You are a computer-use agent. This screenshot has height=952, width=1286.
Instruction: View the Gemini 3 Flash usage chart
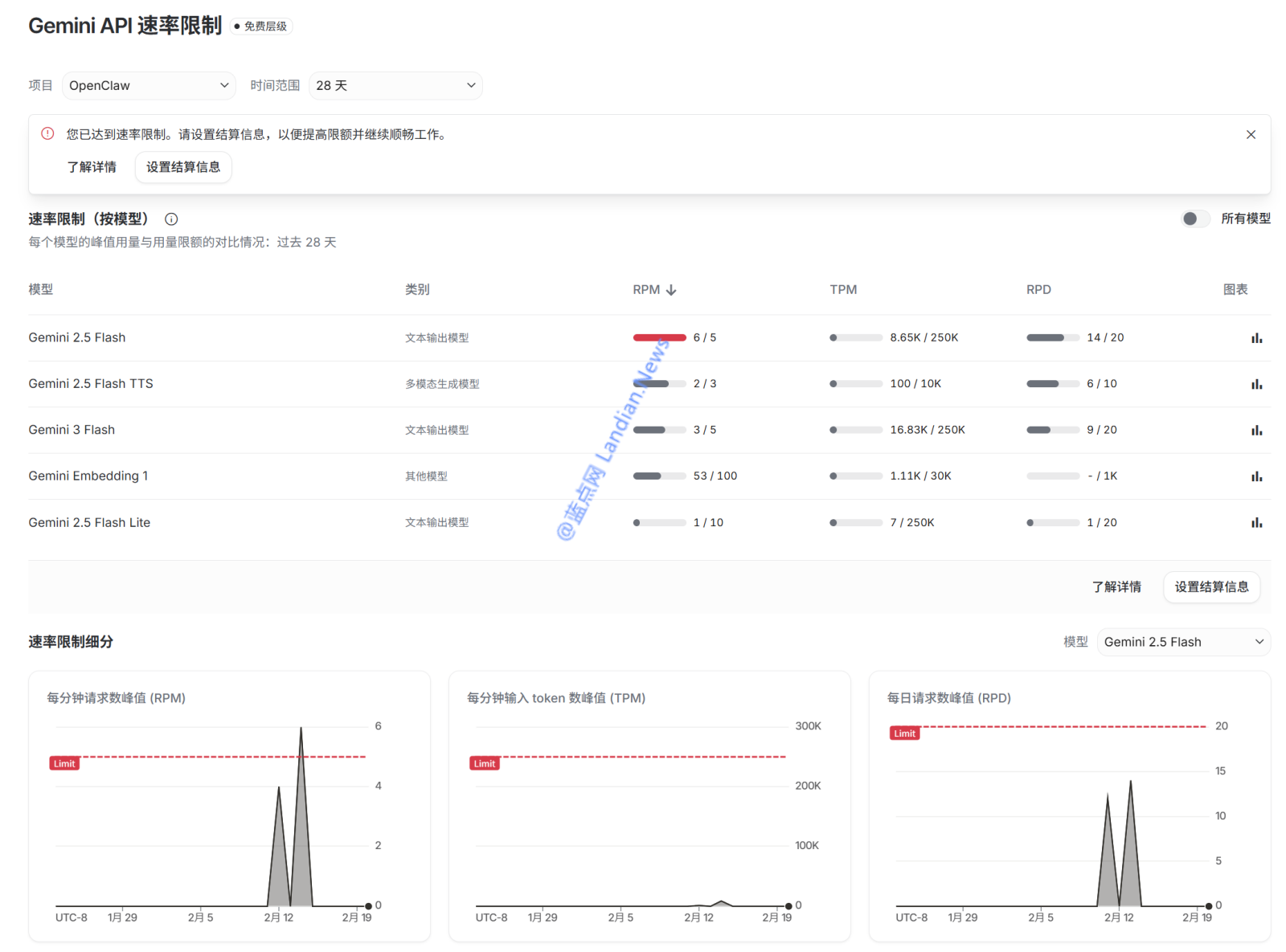(1256, 430)
